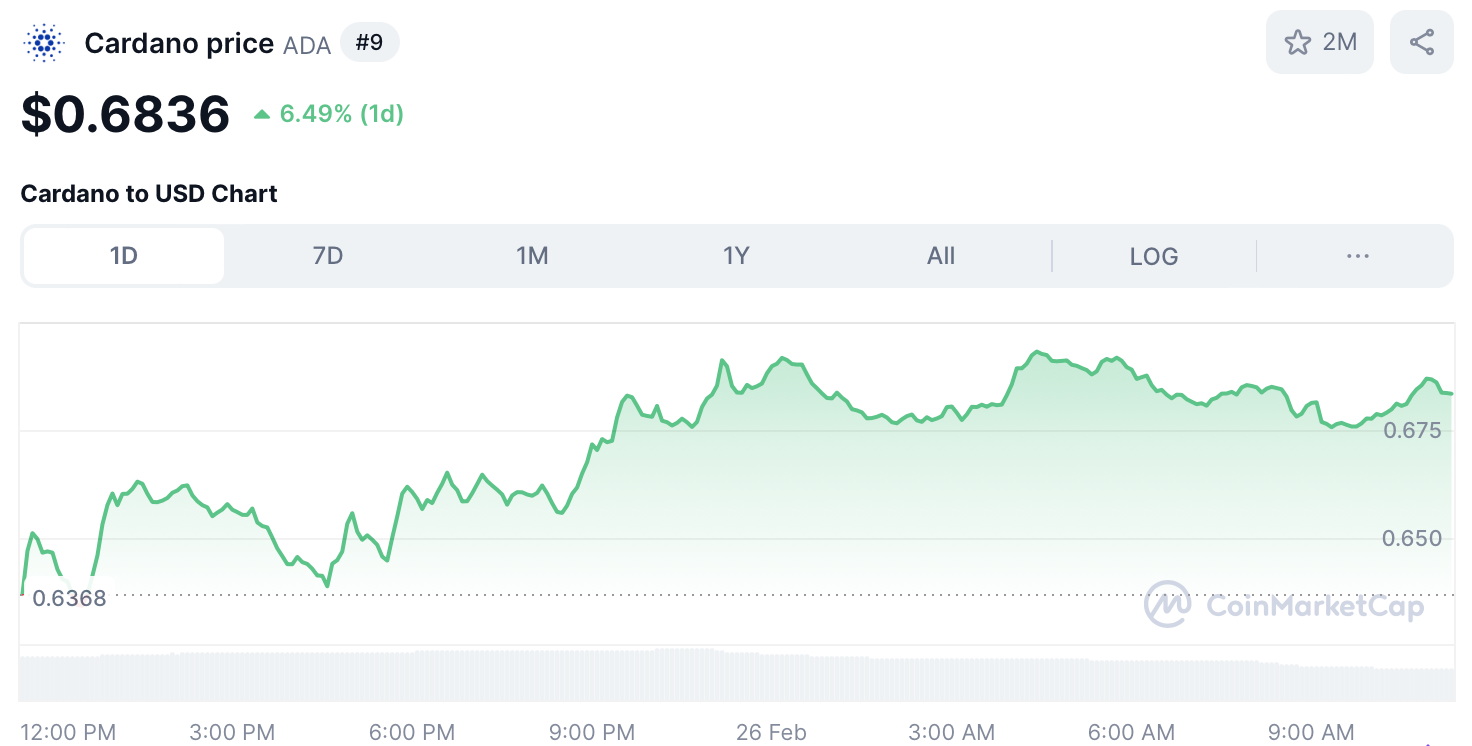
Task: Click the #9 rank badge
Action: pos(370,43)
